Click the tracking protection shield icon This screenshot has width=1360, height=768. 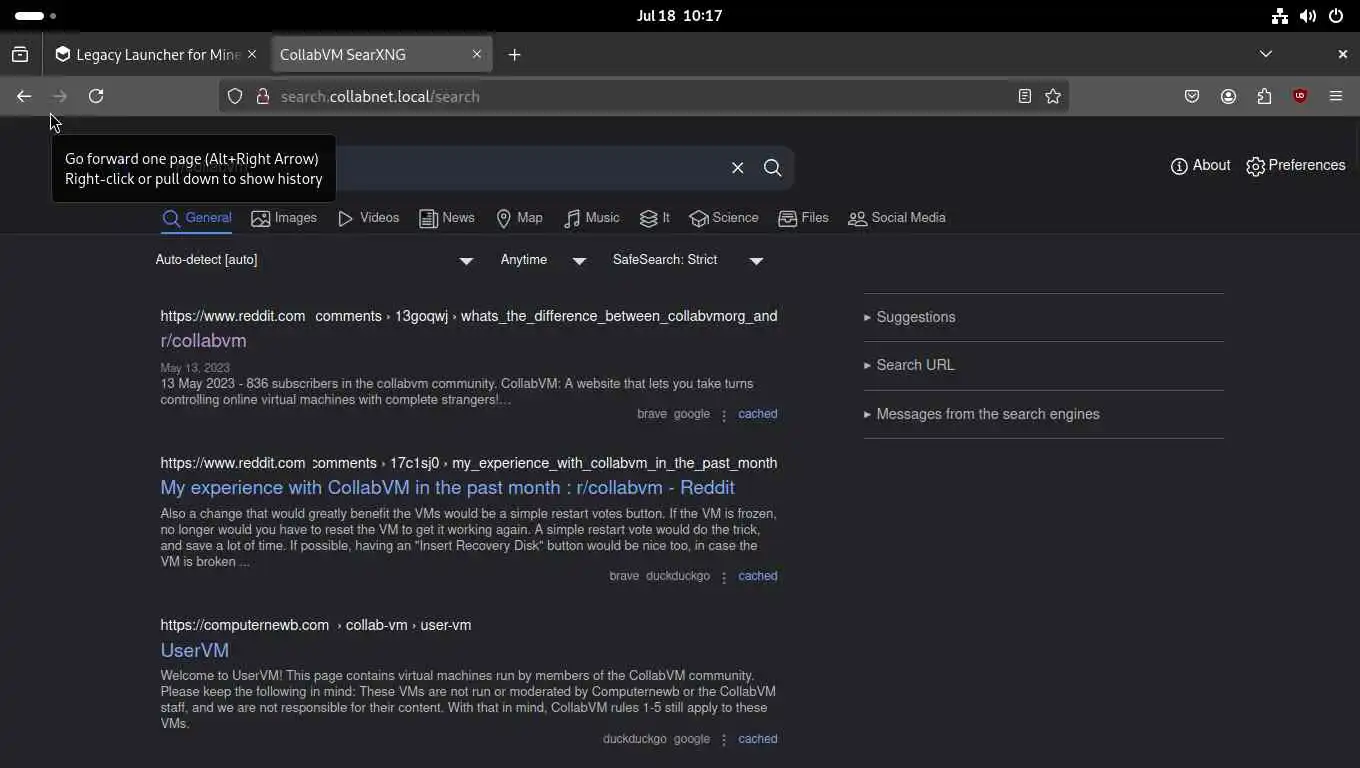pos(235,96)
